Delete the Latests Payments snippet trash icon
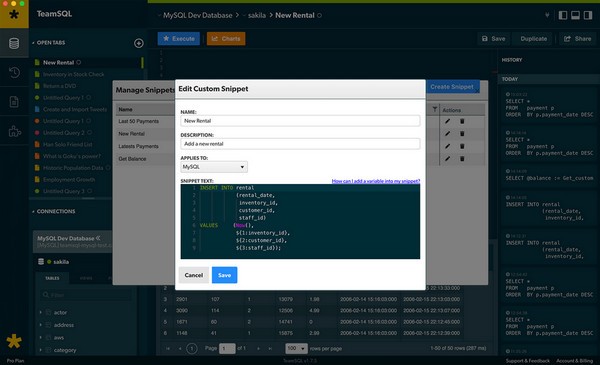This screenshot has width=600, height=365. click(462, 146)
